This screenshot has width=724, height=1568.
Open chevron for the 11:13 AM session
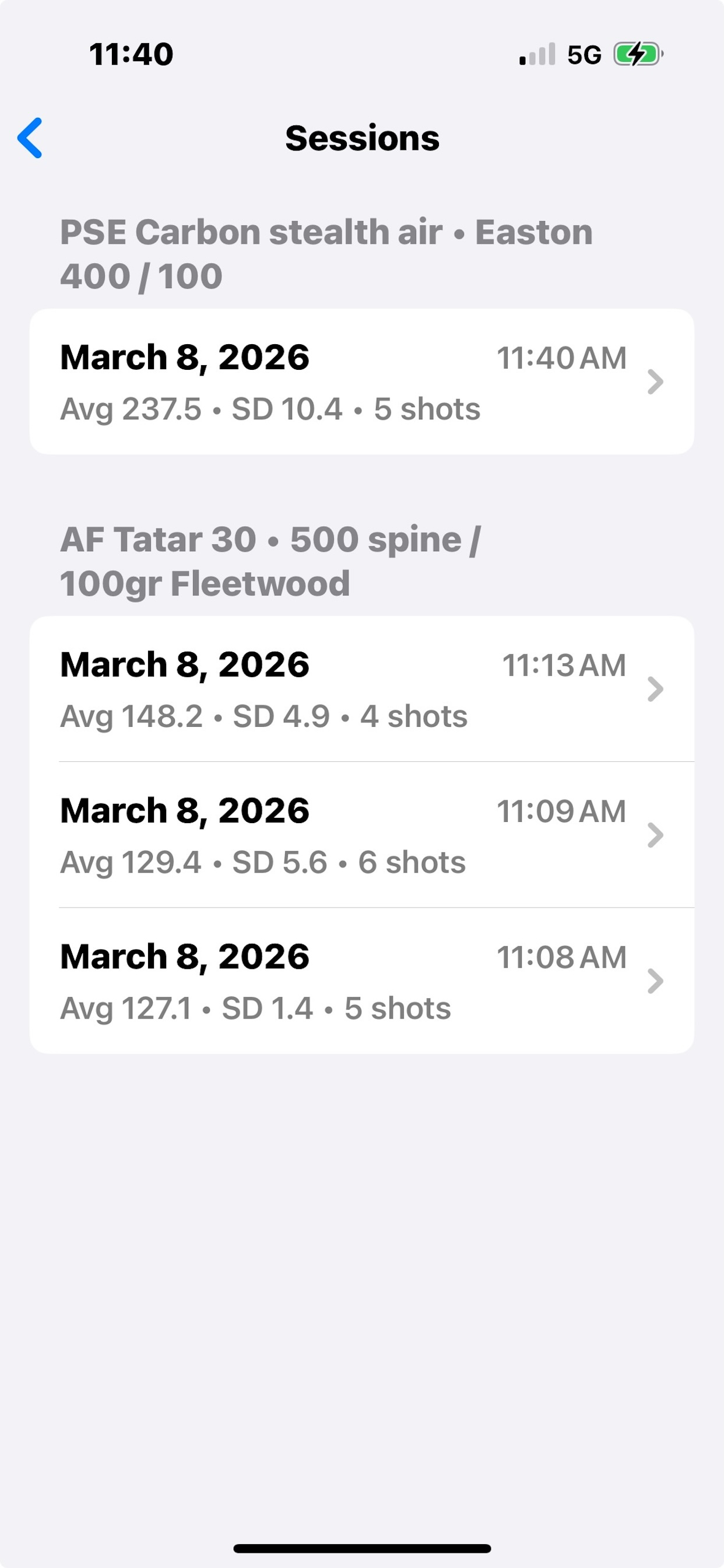[x=655, y=689]
